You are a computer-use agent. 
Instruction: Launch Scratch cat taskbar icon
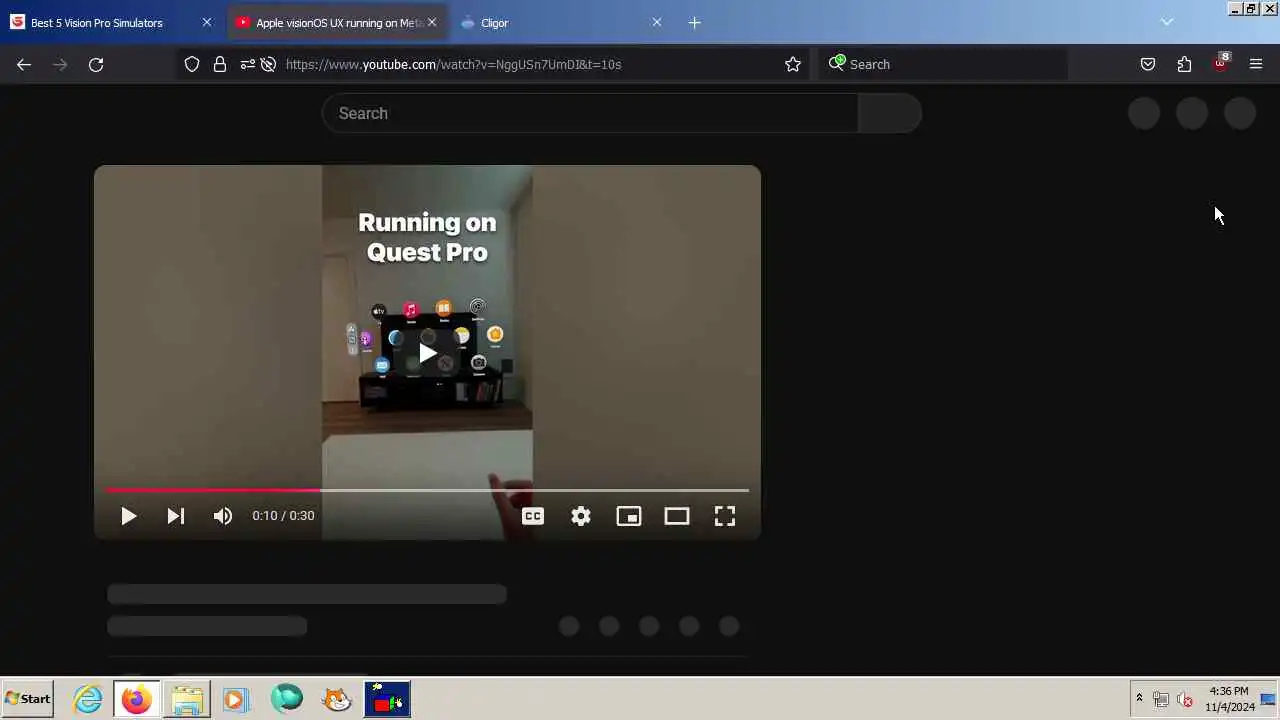tap(337, 699)
